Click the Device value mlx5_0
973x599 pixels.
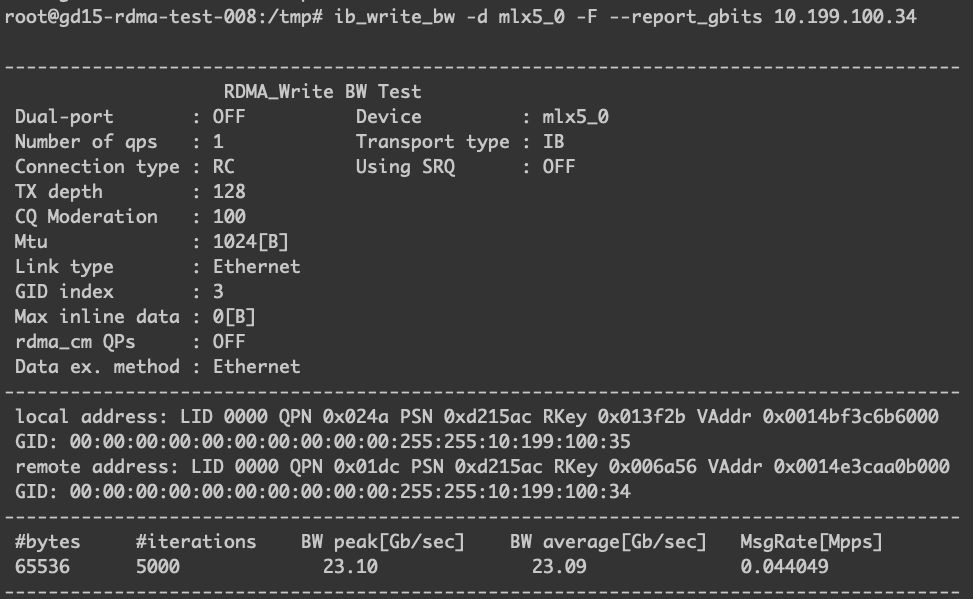(575, 116)
